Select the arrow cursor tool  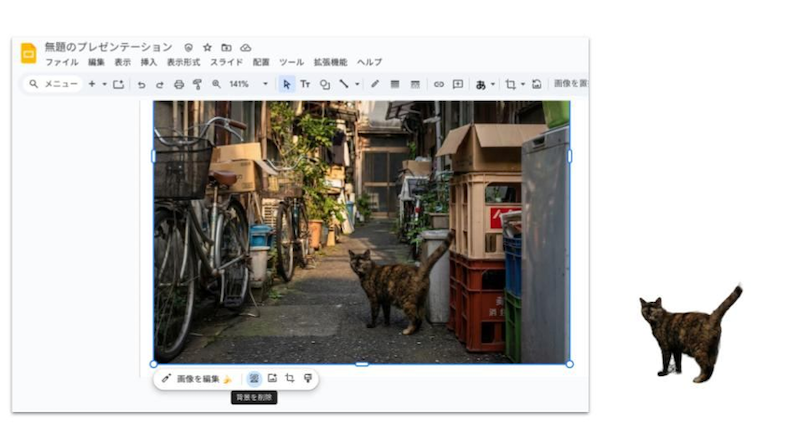tap(286, 84)
